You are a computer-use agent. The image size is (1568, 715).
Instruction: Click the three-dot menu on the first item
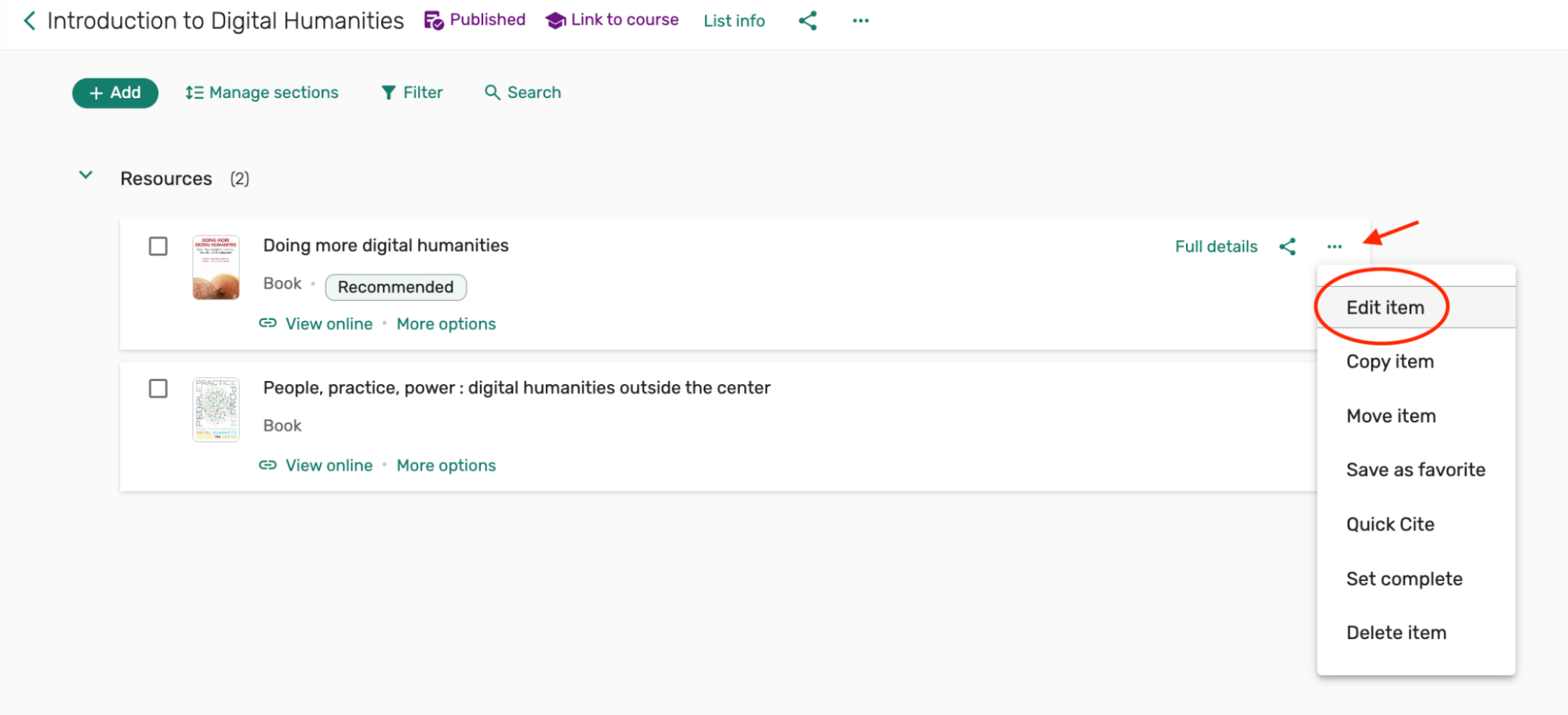tap(1334, 247)
